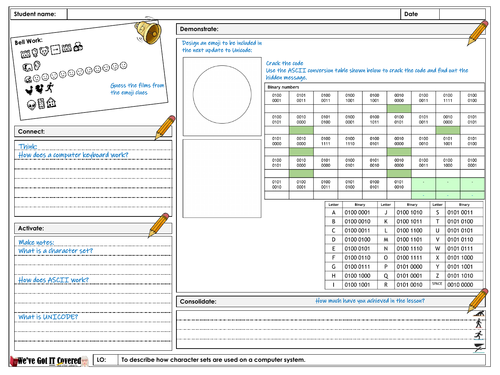Screen dimensions: 500x375
Task: Click the 'What is UNICODE?' heading
Action: coord(48,317)
